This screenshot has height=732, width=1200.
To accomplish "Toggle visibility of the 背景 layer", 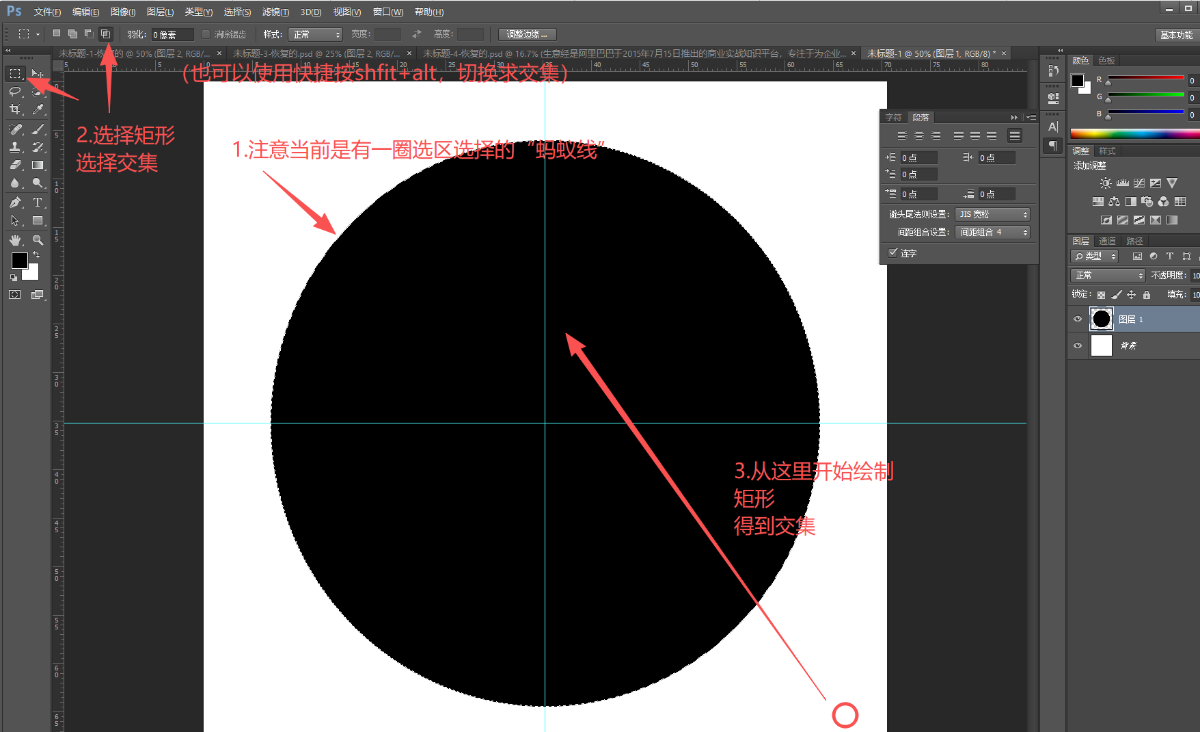I will click(x=1078, y=346).
